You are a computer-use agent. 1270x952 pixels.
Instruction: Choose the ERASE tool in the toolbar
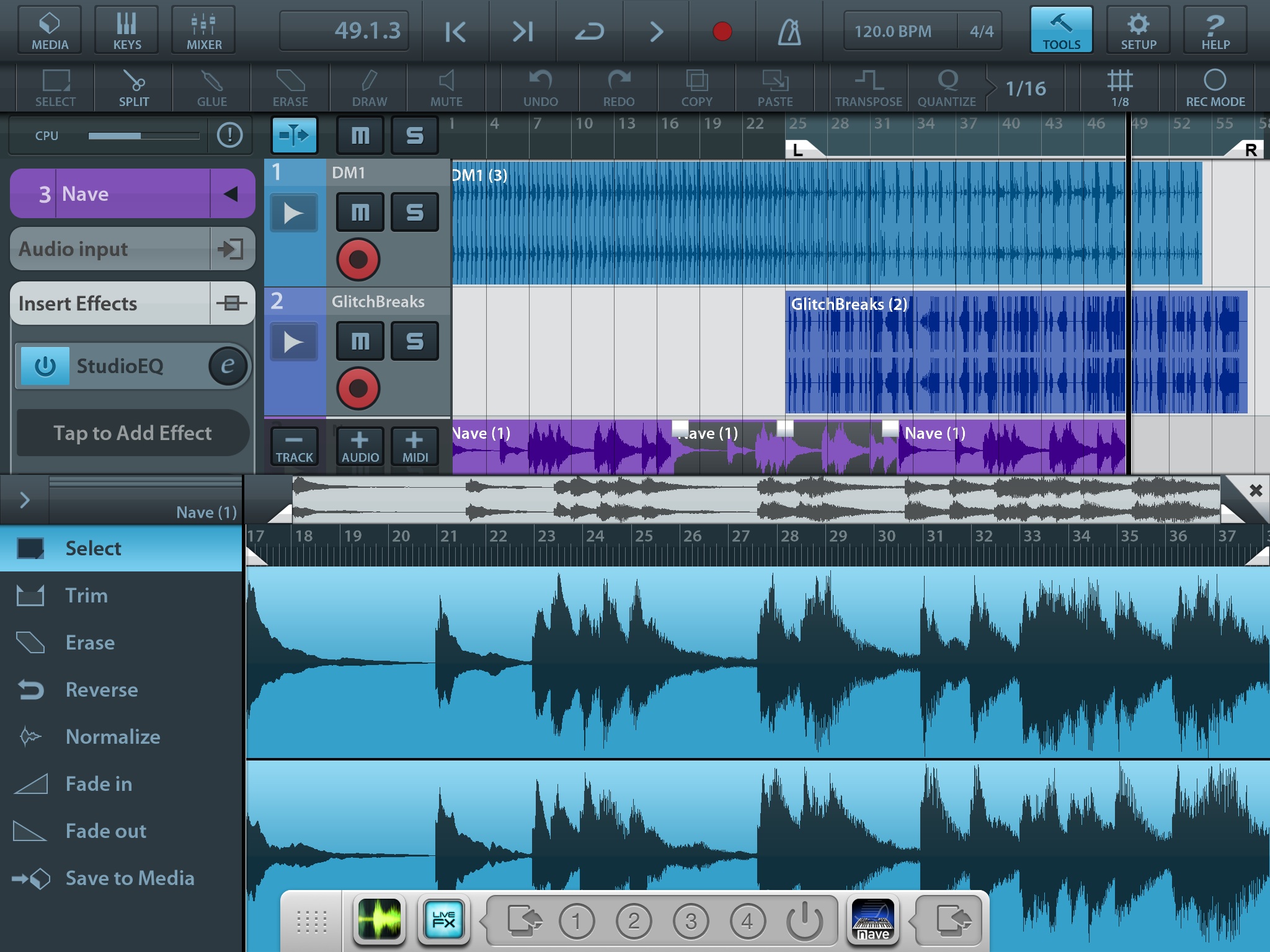coord(290,88)
